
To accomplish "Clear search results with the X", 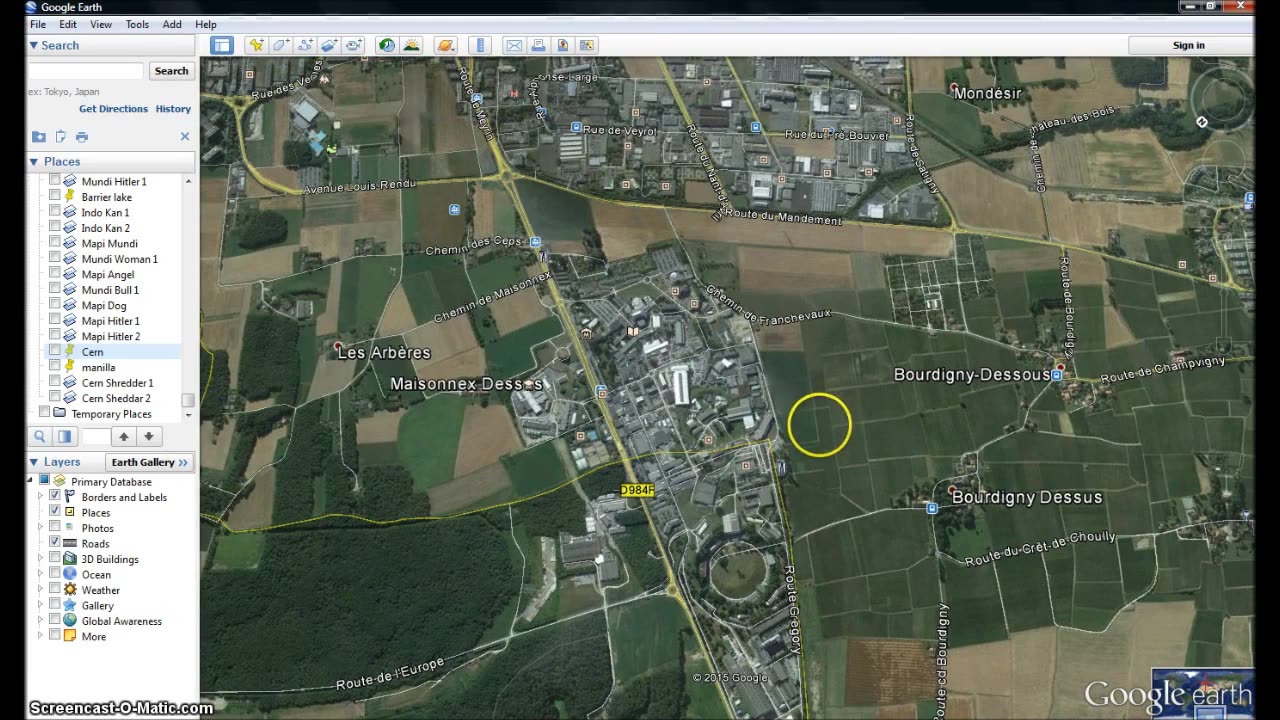I will [x=185, y=137].
